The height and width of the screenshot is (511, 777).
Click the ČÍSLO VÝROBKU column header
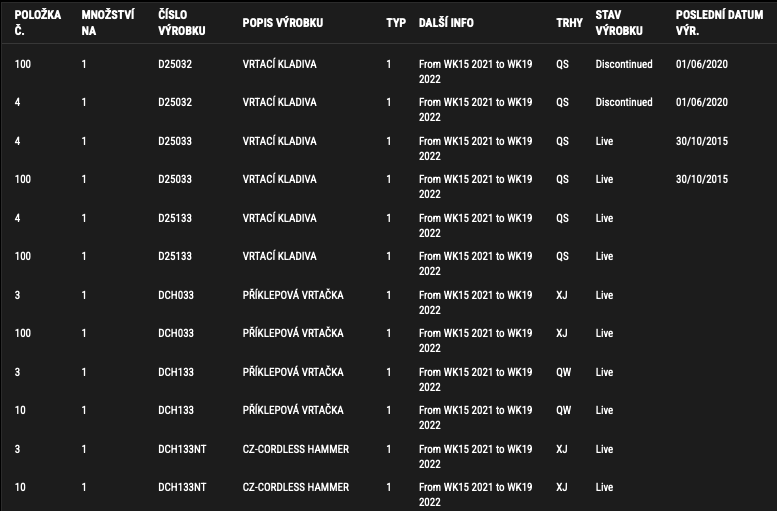[x=181, y=23]
